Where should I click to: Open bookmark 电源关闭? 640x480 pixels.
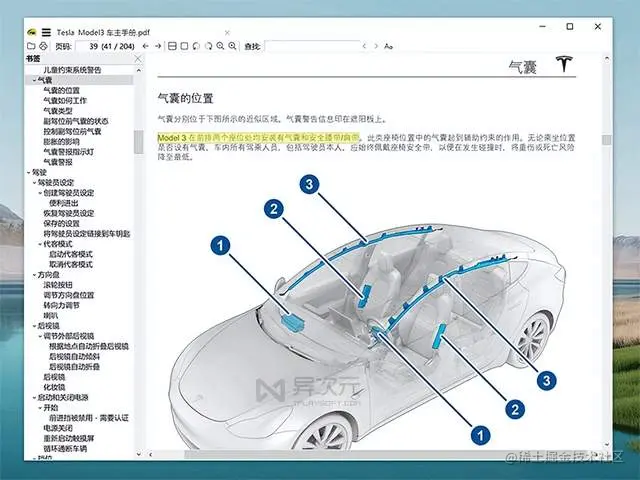point(58,428)
